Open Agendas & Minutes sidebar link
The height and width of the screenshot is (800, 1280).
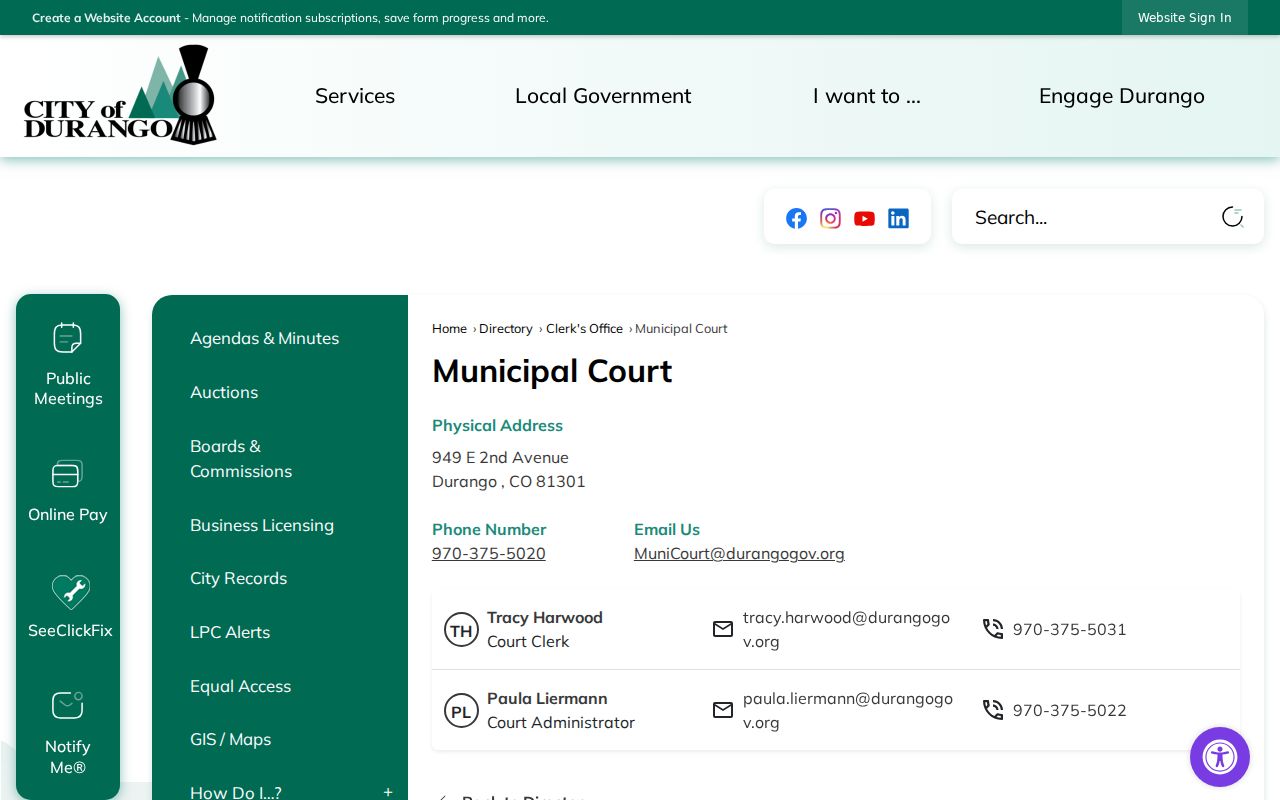tap(264, 338)
